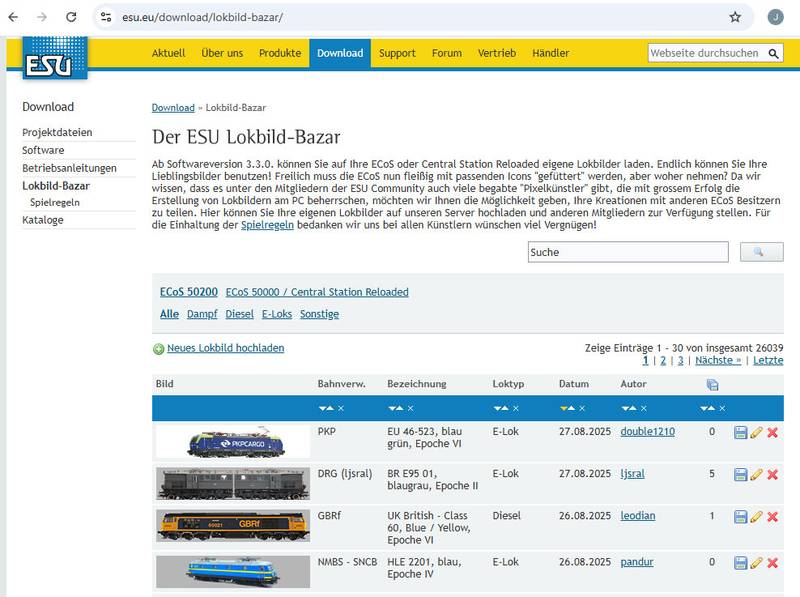
Task: Click the Webseite durchsuchen search field
Action: click(x=708, y=53)
